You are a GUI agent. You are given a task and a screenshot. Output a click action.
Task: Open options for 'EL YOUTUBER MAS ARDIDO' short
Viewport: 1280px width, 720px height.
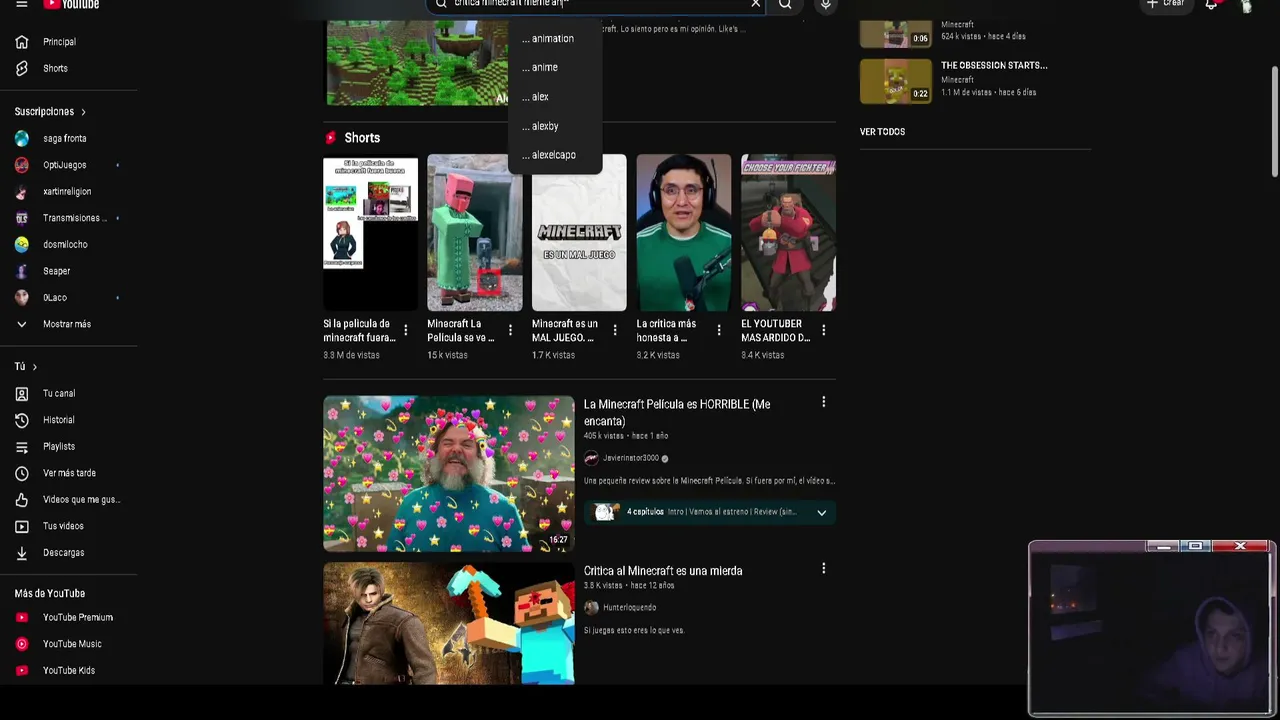pos(823,330)
